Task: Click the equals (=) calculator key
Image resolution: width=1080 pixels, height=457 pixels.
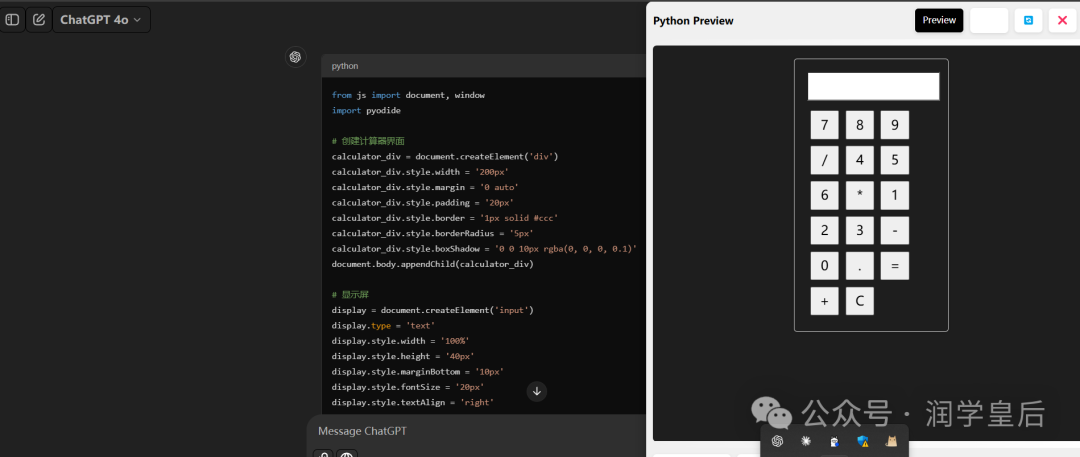Action: tap(895, 265)
